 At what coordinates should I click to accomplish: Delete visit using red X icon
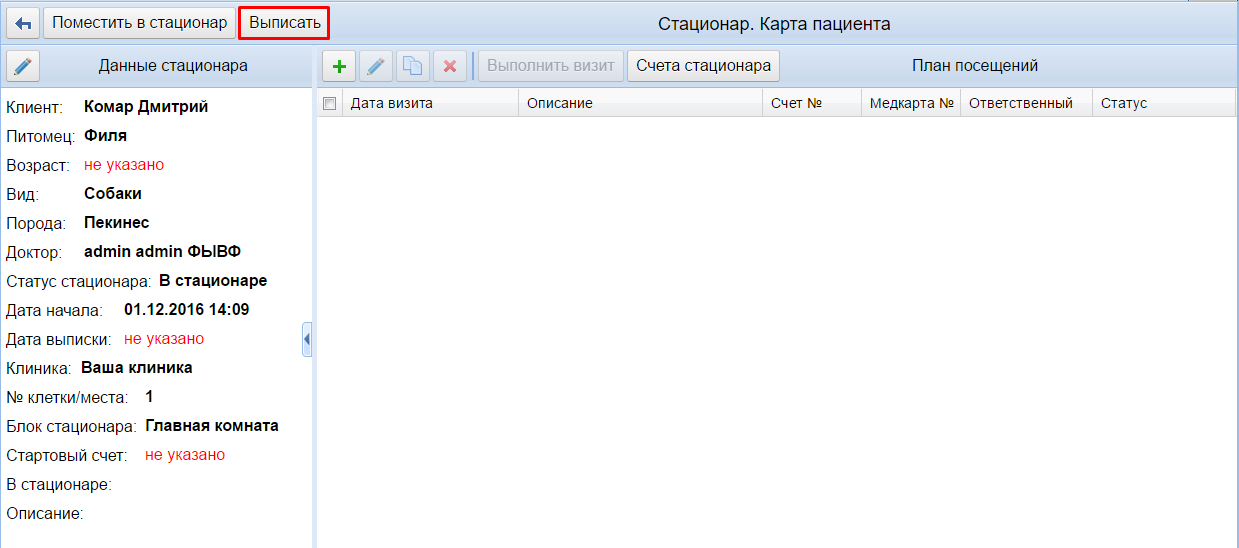450,66
